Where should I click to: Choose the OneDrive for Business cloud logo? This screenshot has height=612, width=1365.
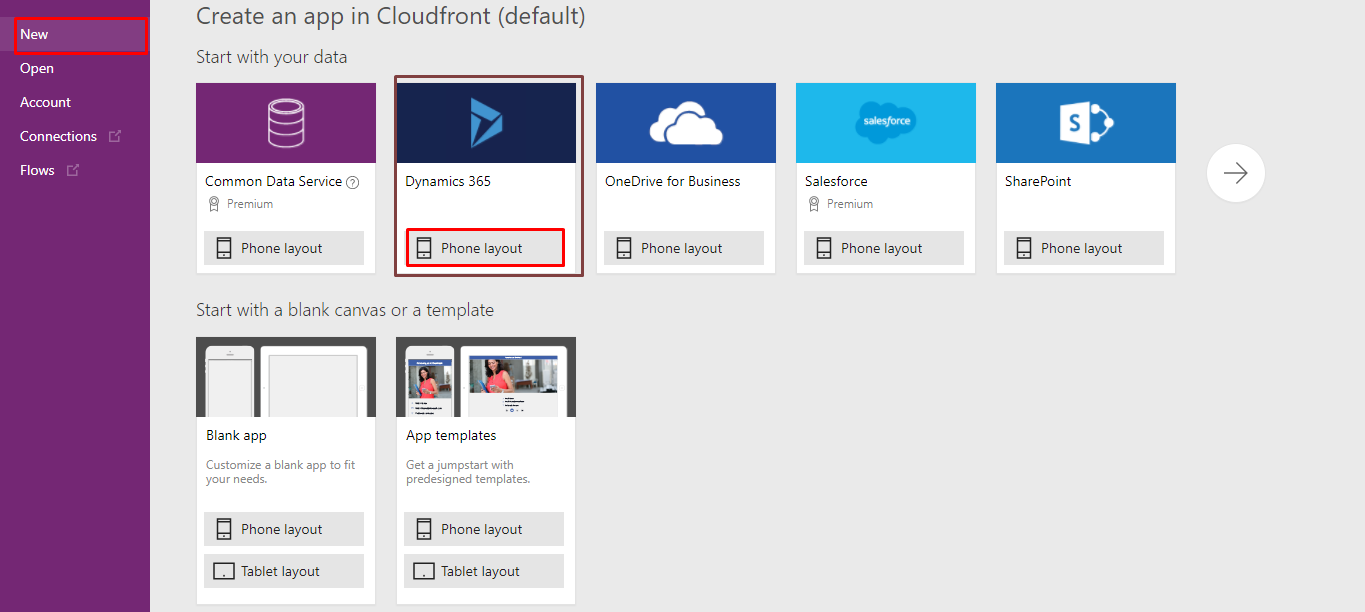(x=686, y=123)
